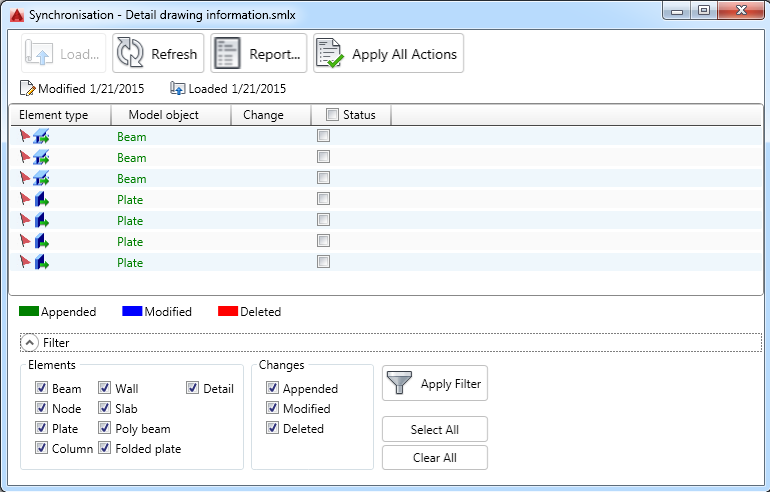770x492 pixels.
Task: Uncheck the Poly beam filter
Action: pos(104,428)
